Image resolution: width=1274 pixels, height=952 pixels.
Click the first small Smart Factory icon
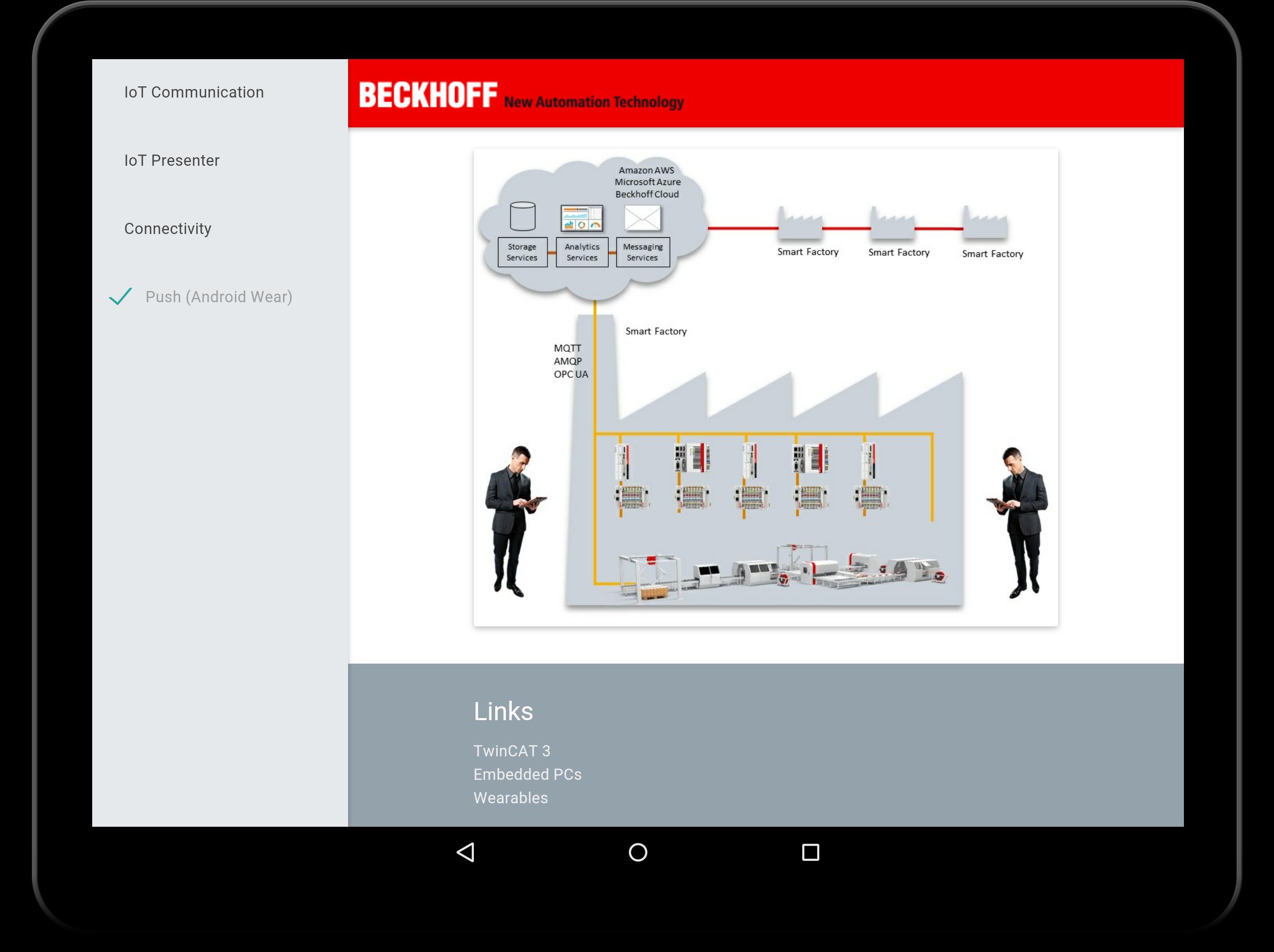(800, 223)
